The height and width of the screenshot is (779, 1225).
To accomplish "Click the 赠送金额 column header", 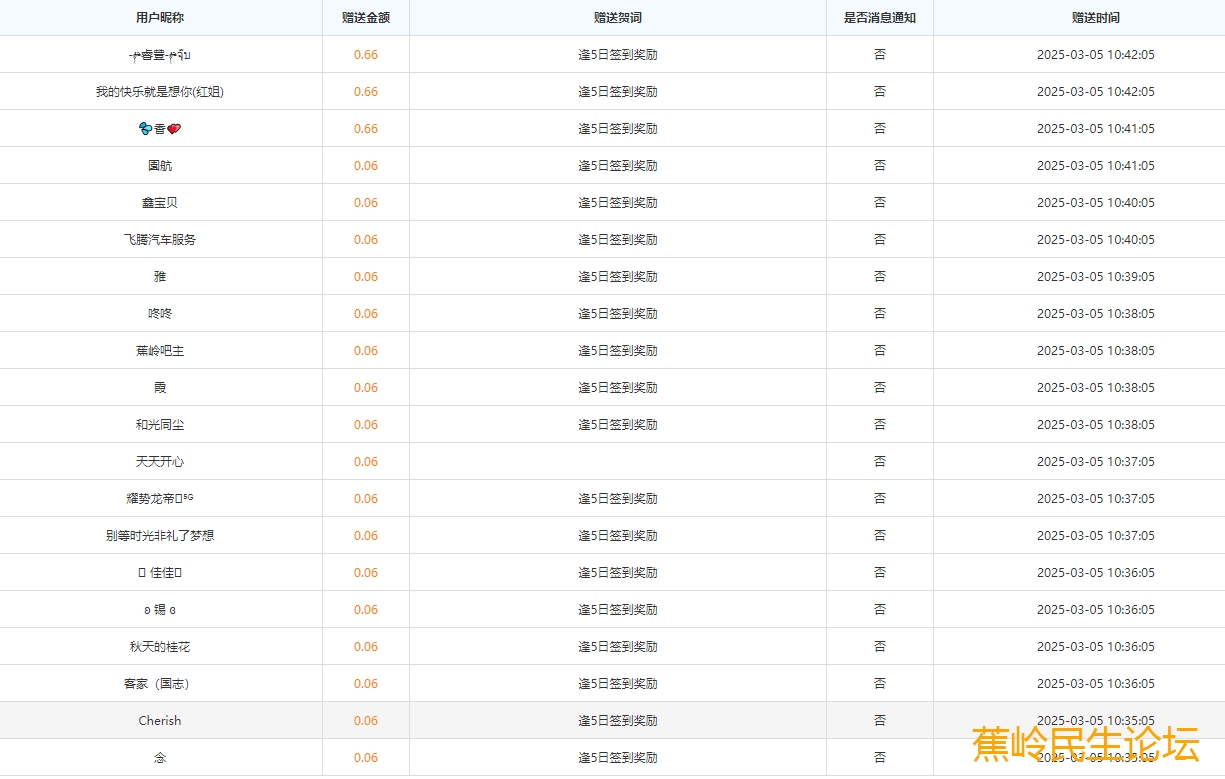I will pyautogui.click(x=365, y=18).
